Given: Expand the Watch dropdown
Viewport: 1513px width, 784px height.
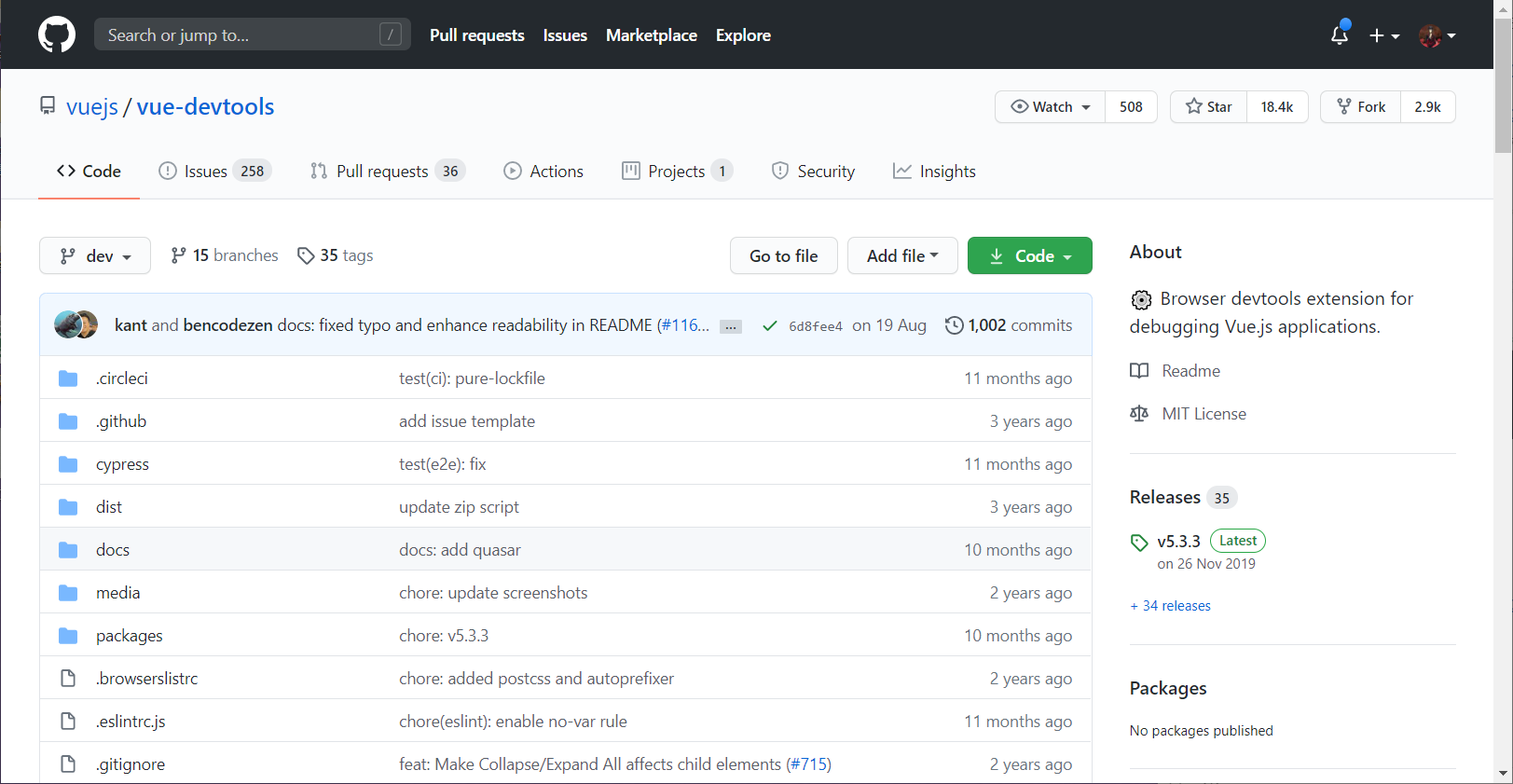Looking at the screenshot, I should tap(1051, 106).
